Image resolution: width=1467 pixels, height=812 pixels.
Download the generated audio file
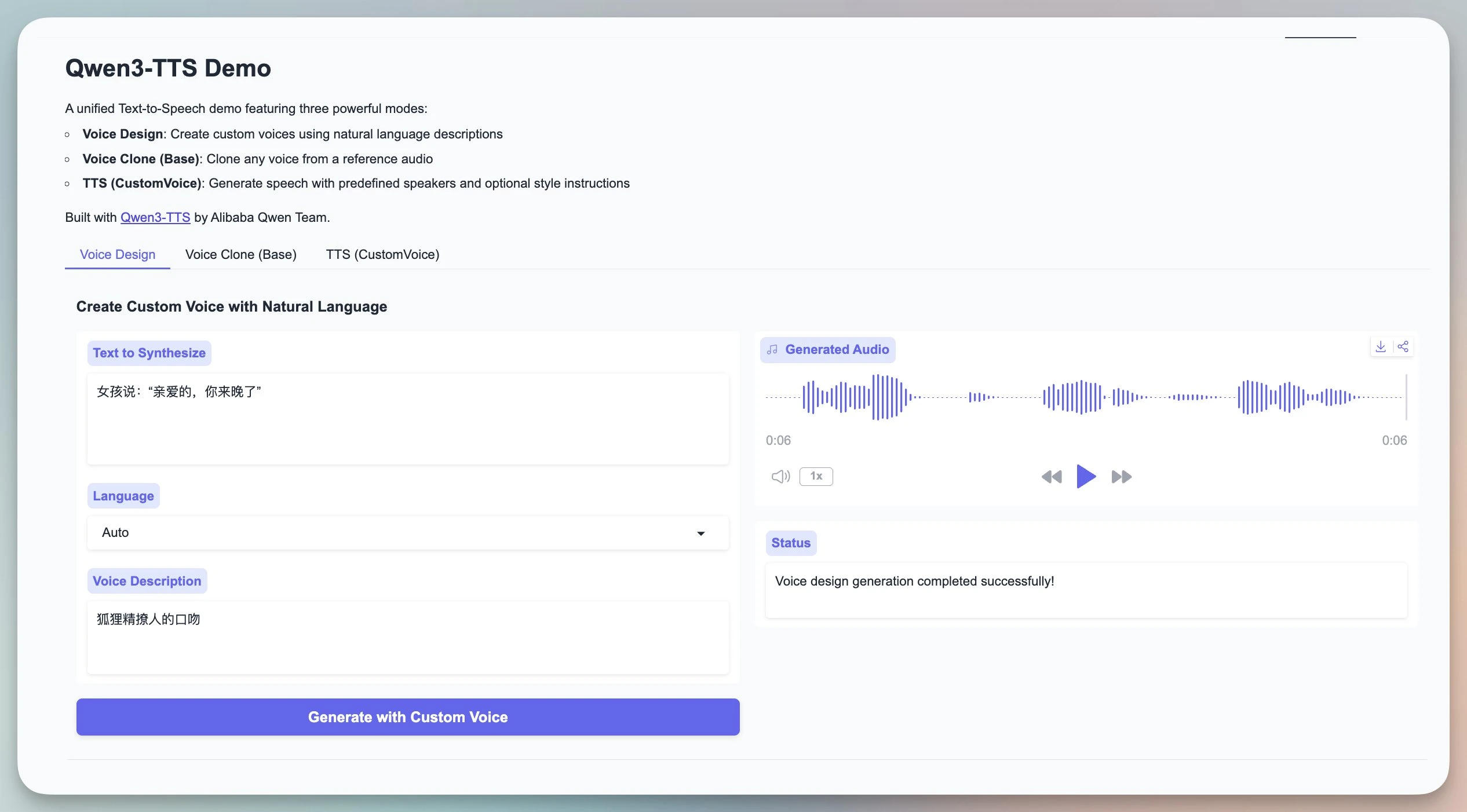pyautogui.click(x=1381, y=347)
